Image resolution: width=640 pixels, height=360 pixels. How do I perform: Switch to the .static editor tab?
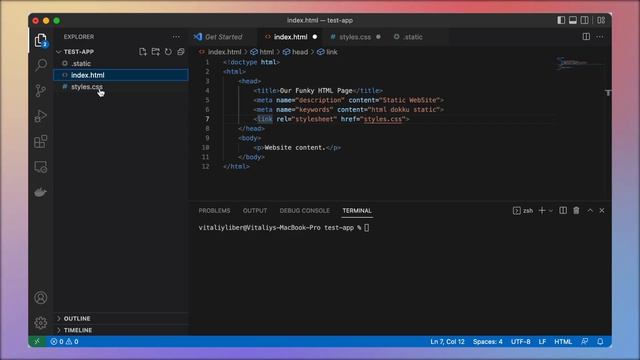[x=413, y=37]
